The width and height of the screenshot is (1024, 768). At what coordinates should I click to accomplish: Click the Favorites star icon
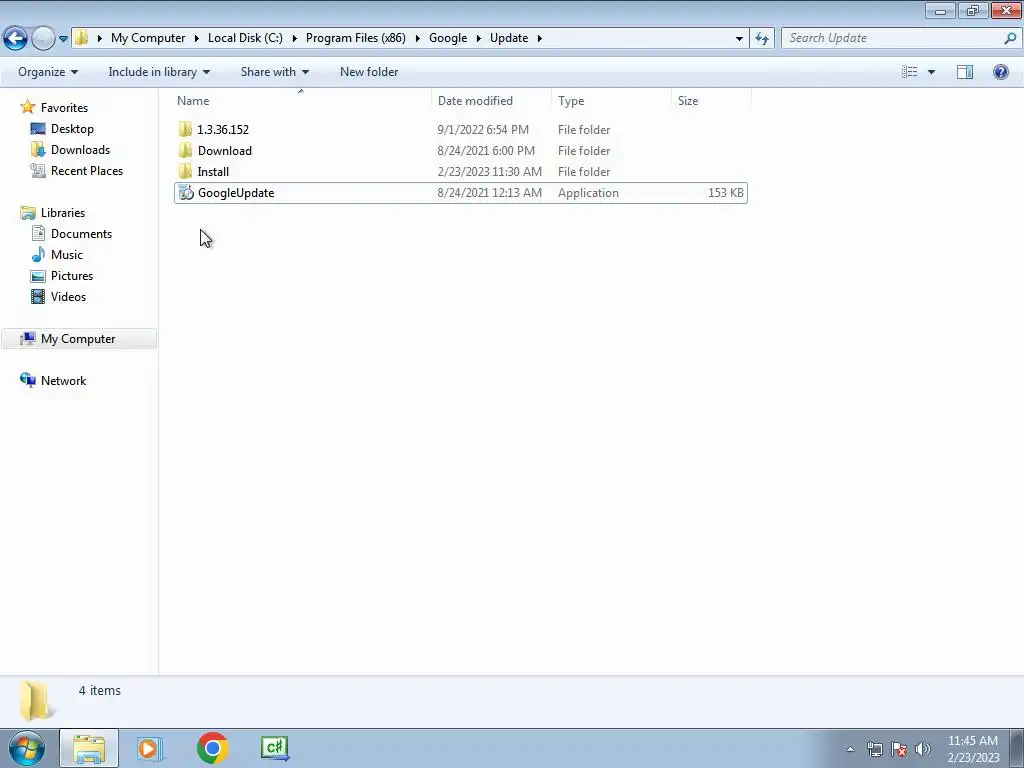tap(27, 106)
